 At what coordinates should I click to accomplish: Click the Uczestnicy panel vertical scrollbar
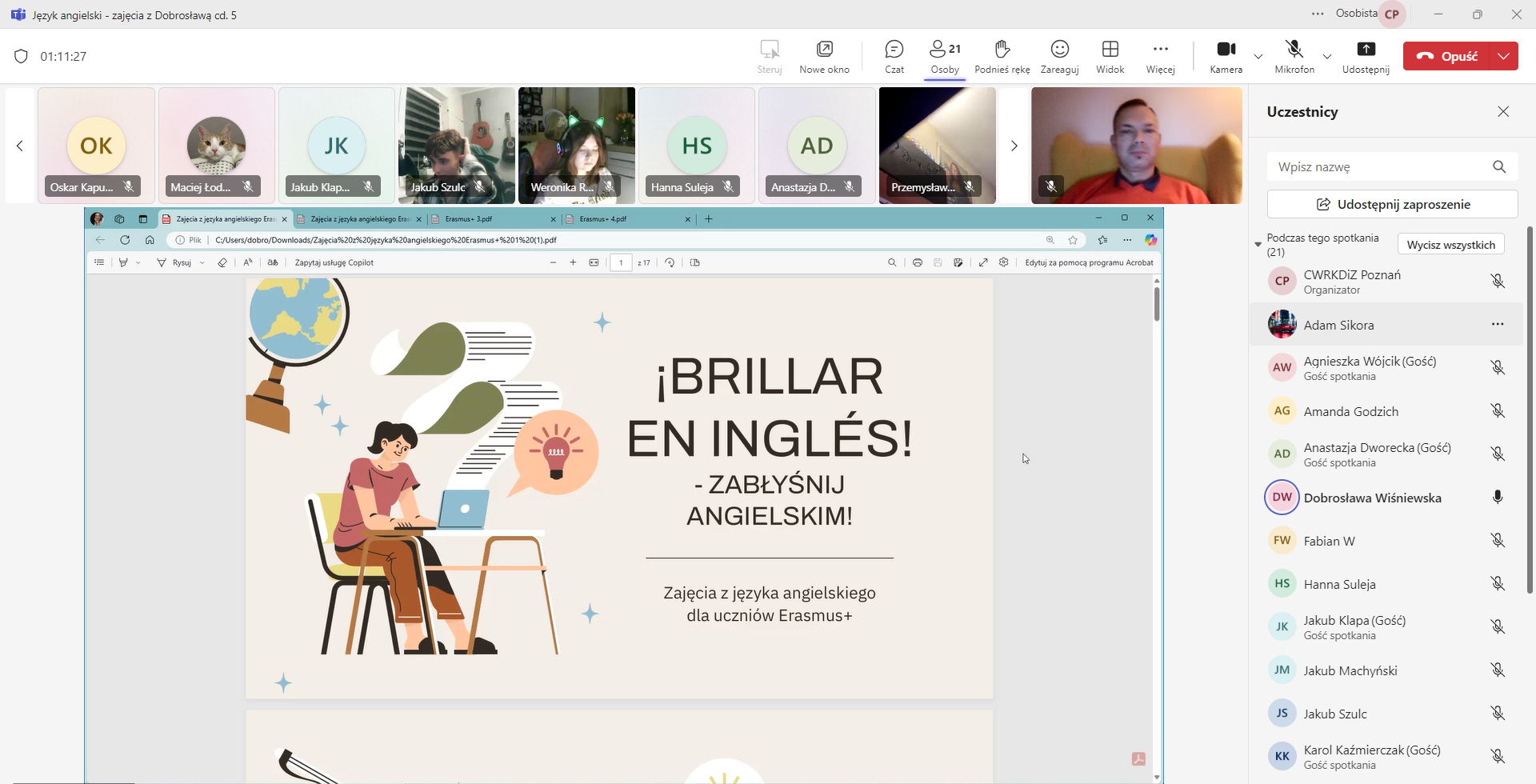[1531, 408]
